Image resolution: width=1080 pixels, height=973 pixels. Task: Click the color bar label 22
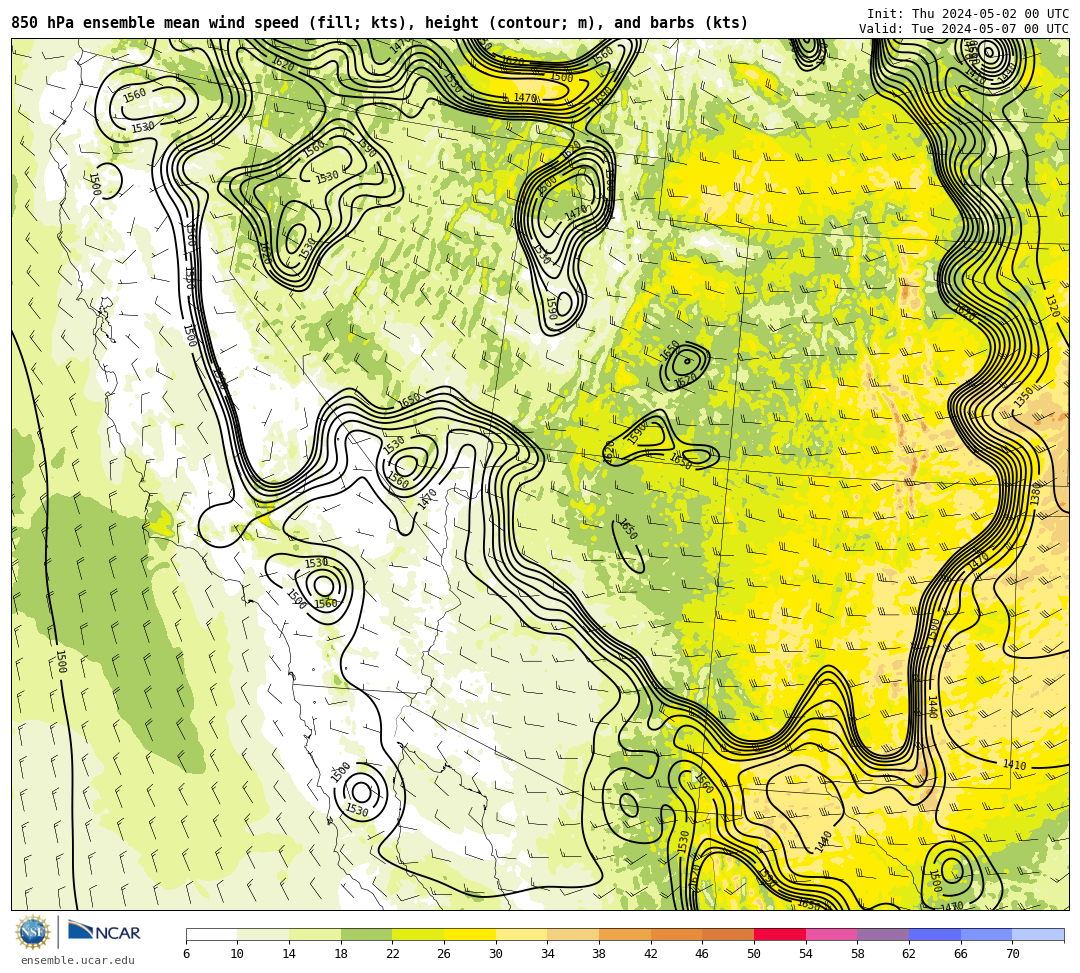[393, 954]
